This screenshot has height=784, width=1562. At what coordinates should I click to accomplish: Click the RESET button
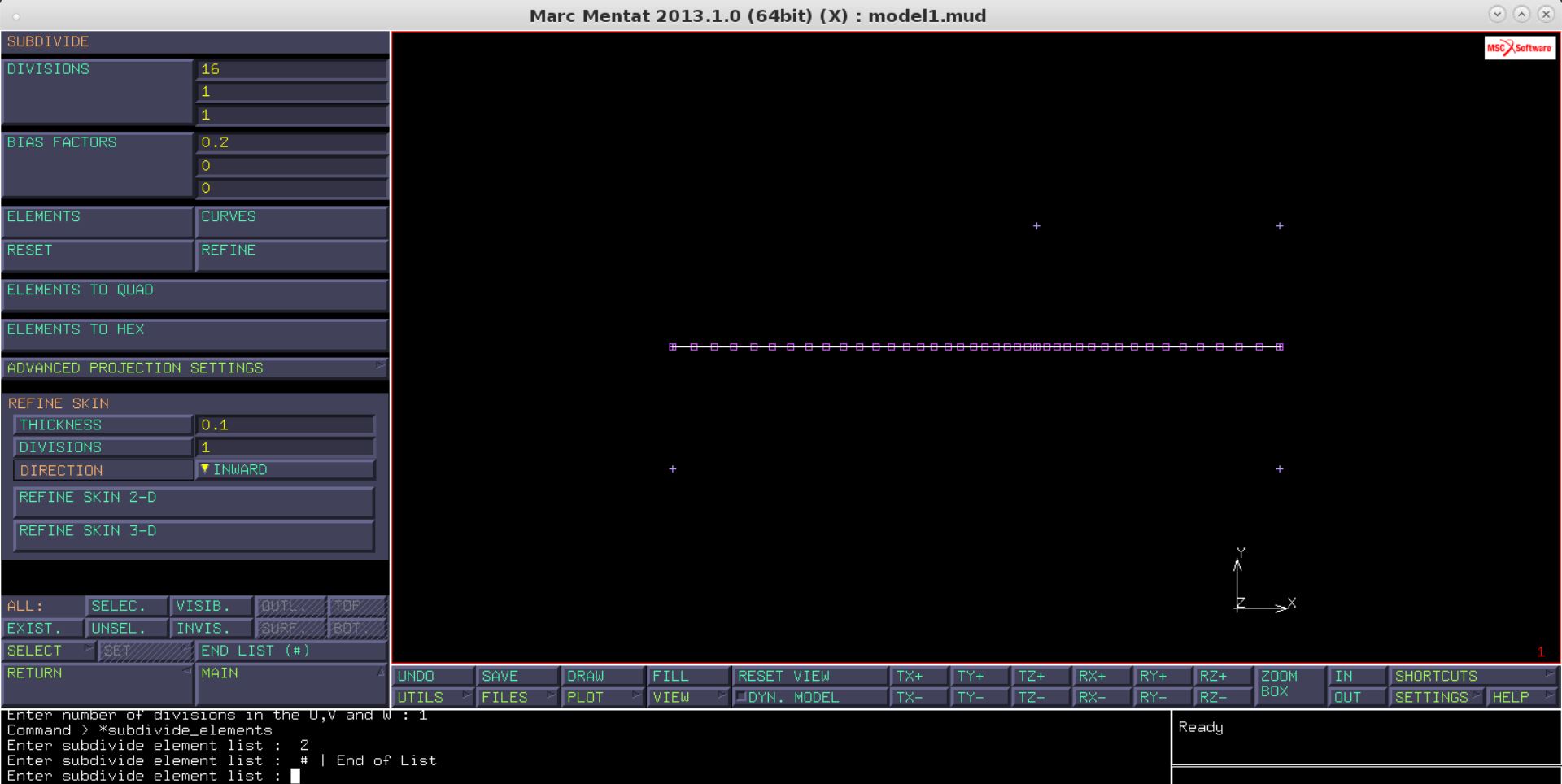click(x=97, y=255)
